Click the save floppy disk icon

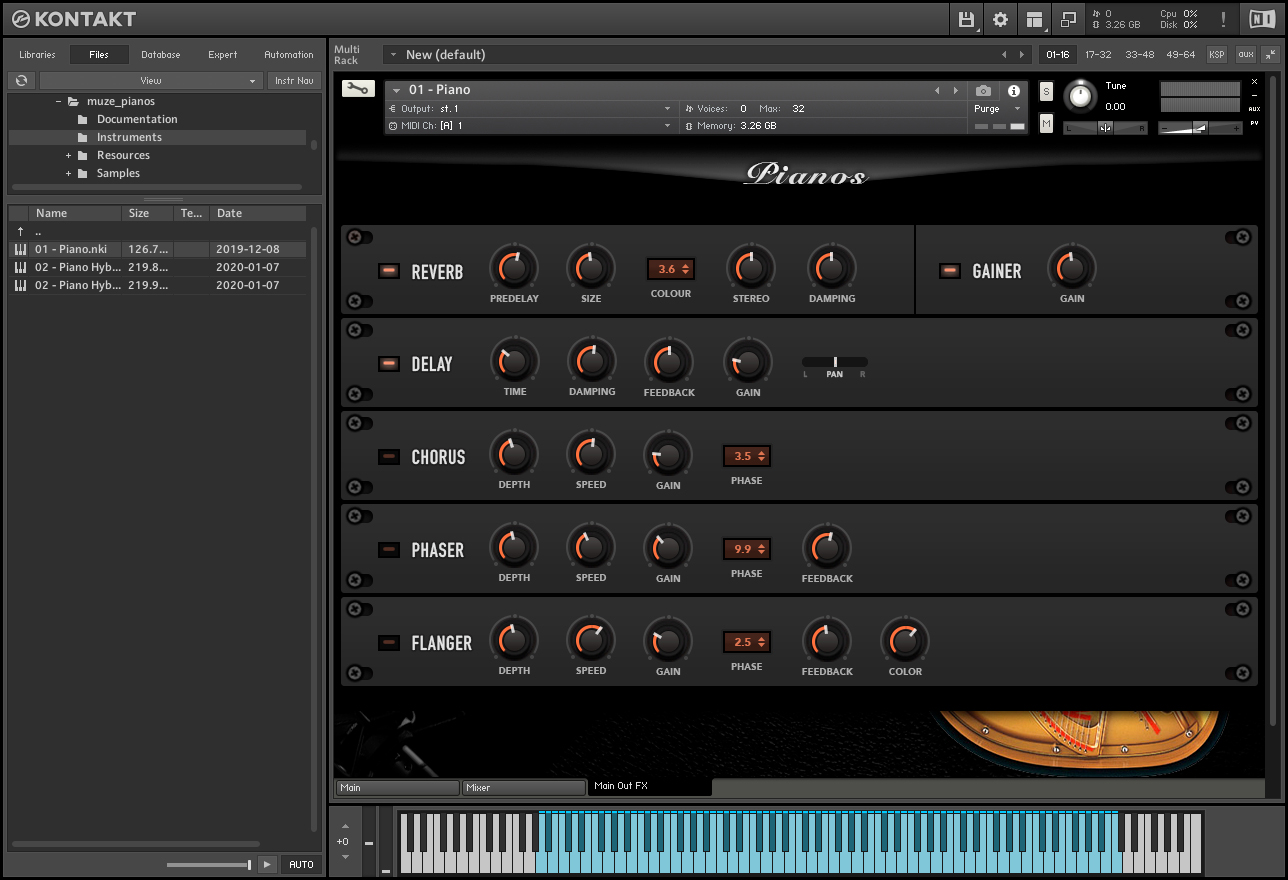tap(966, 19)
